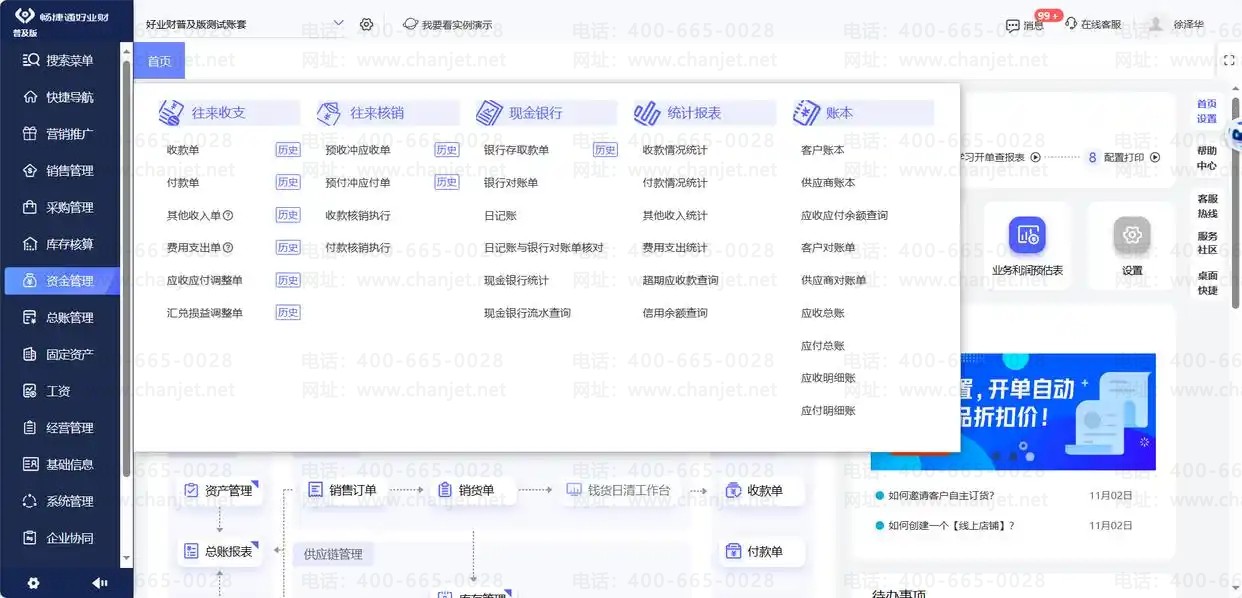Select 资金管理 in the left sidebar
1242x598 pixels.
click(x=62, y=281)
